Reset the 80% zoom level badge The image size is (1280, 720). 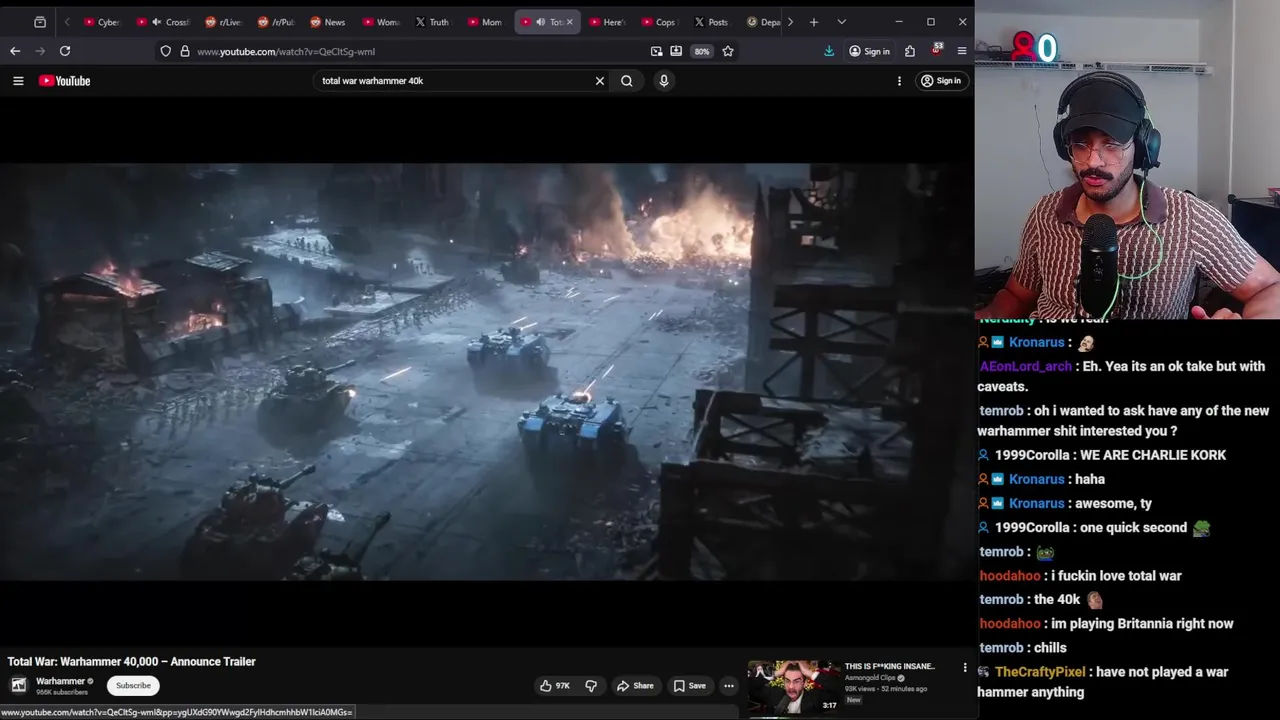702,51
